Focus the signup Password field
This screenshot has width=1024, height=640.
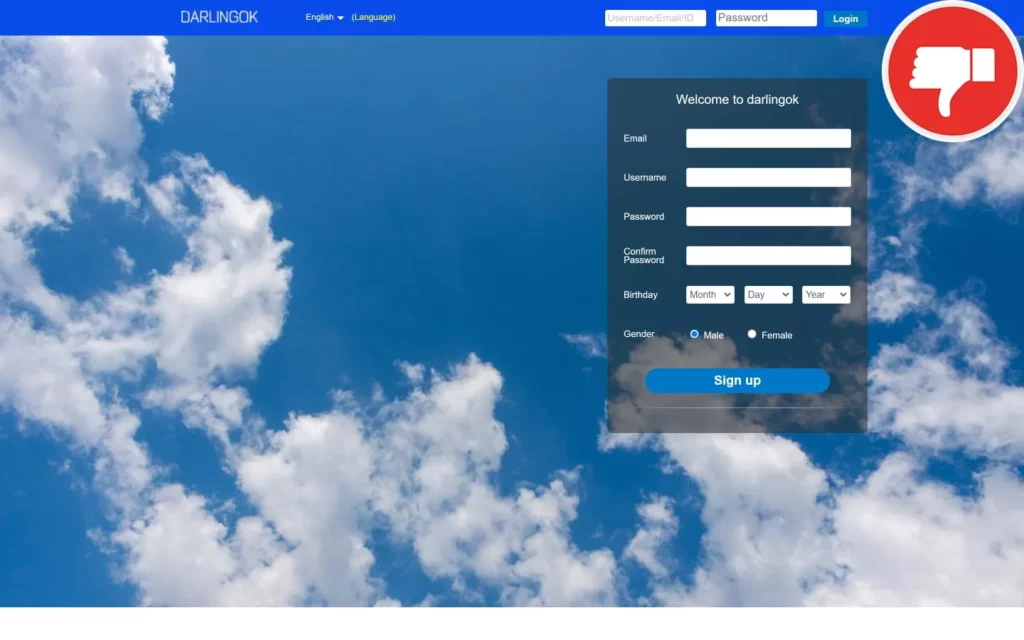point(768,216)
